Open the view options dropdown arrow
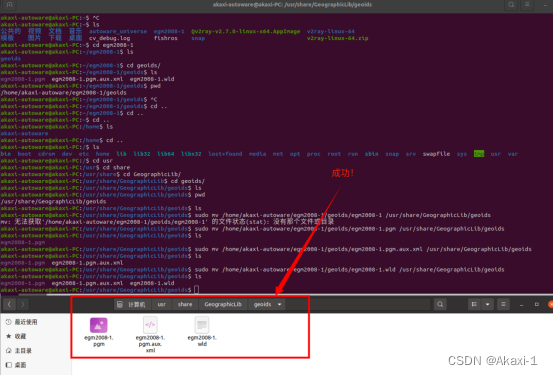This screenshot has height=375, width=553. pyautogui.click(x=488, y=304)
